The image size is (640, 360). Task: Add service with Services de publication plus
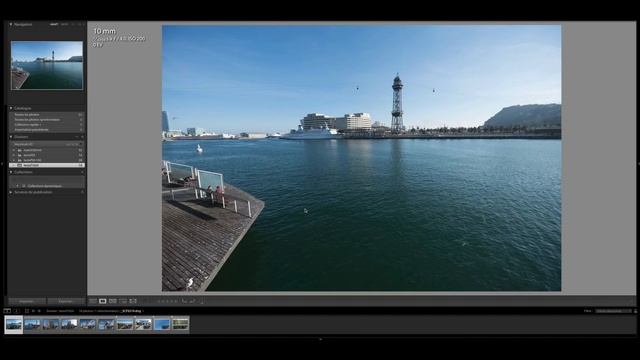pyautogui.click(x=82, y=192)
